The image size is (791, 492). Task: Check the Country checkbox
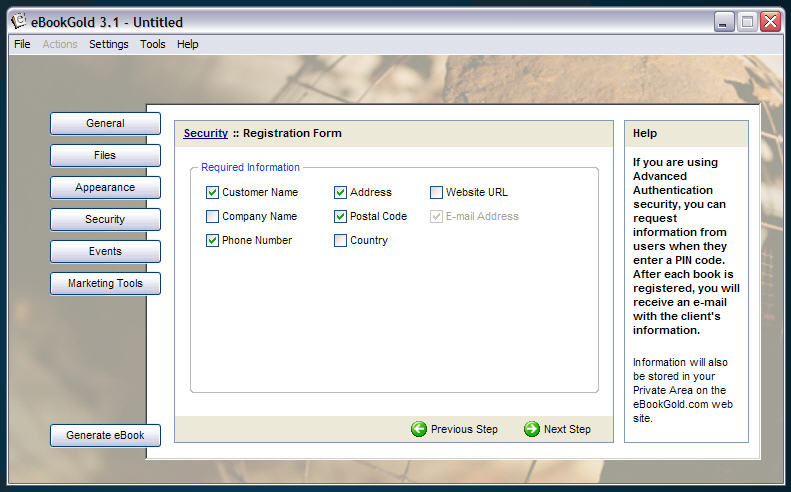(x=340, y=240)
